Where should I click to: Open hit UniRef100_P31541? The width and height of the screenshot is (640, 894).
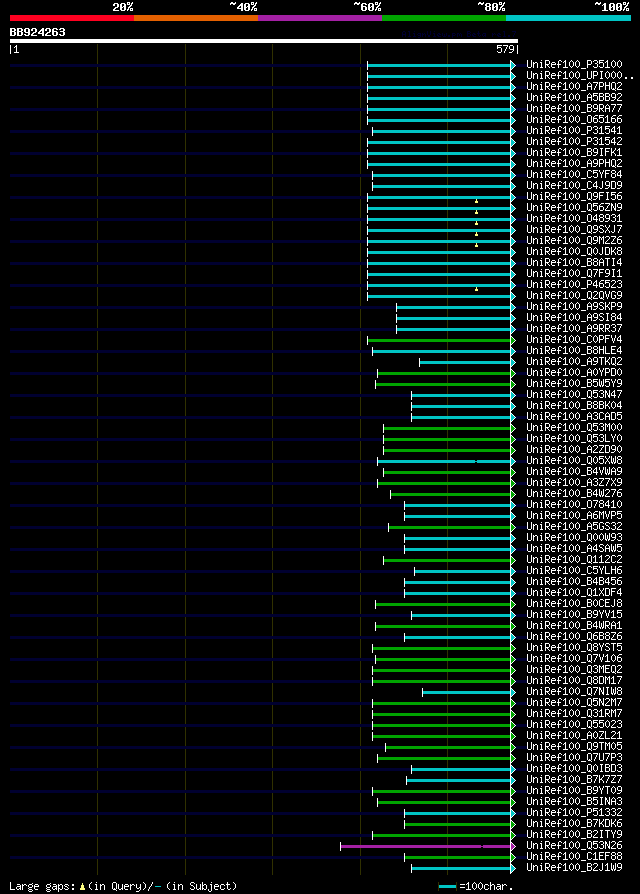pyautogui.click(x=574, y=131)
